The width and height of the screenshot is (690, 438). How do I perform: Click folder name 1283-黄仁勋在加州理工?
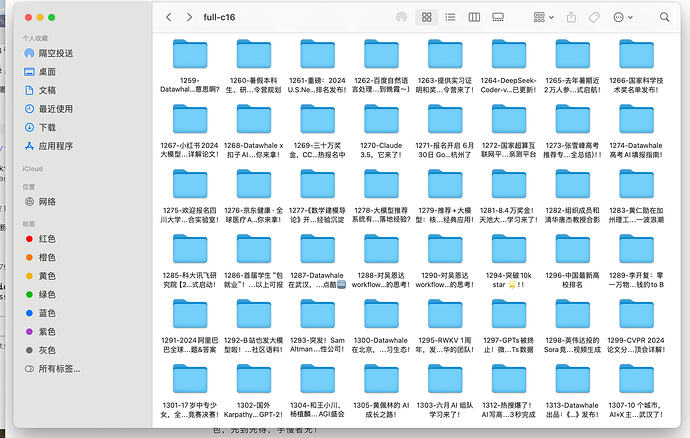636,215
